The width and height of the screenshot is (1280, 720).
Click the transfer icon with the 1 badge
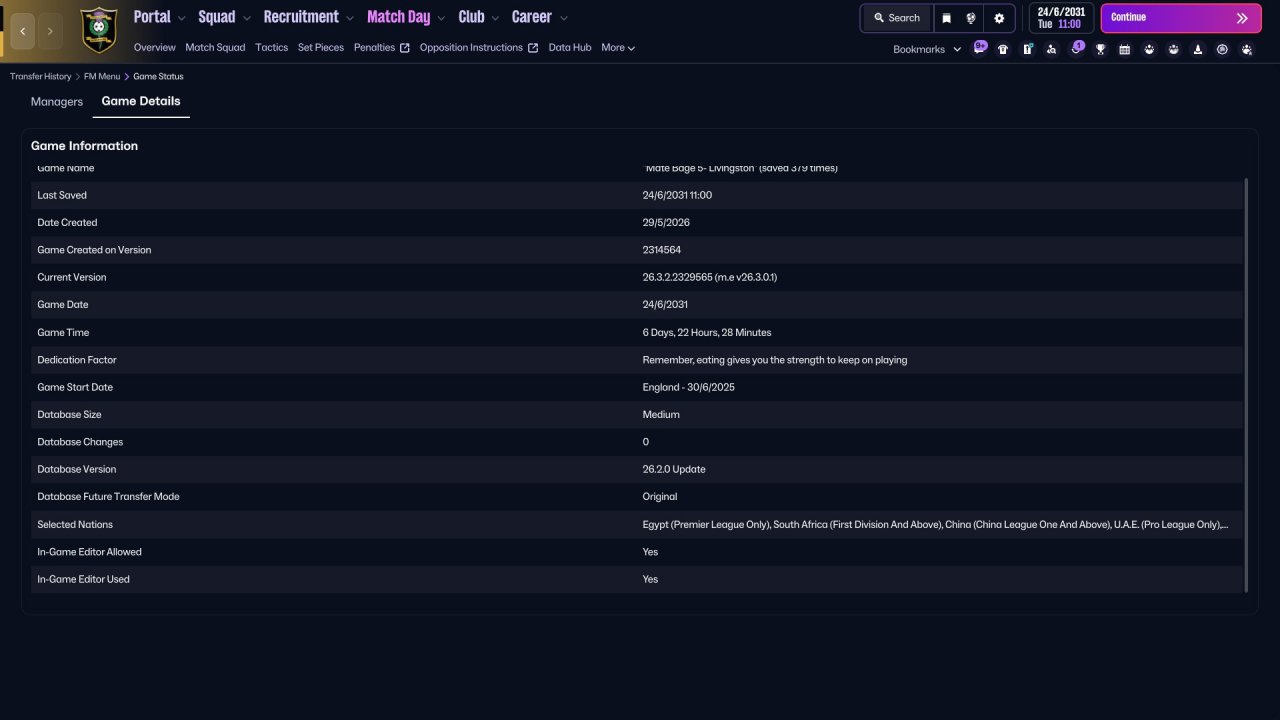(x=1076, y=48)
